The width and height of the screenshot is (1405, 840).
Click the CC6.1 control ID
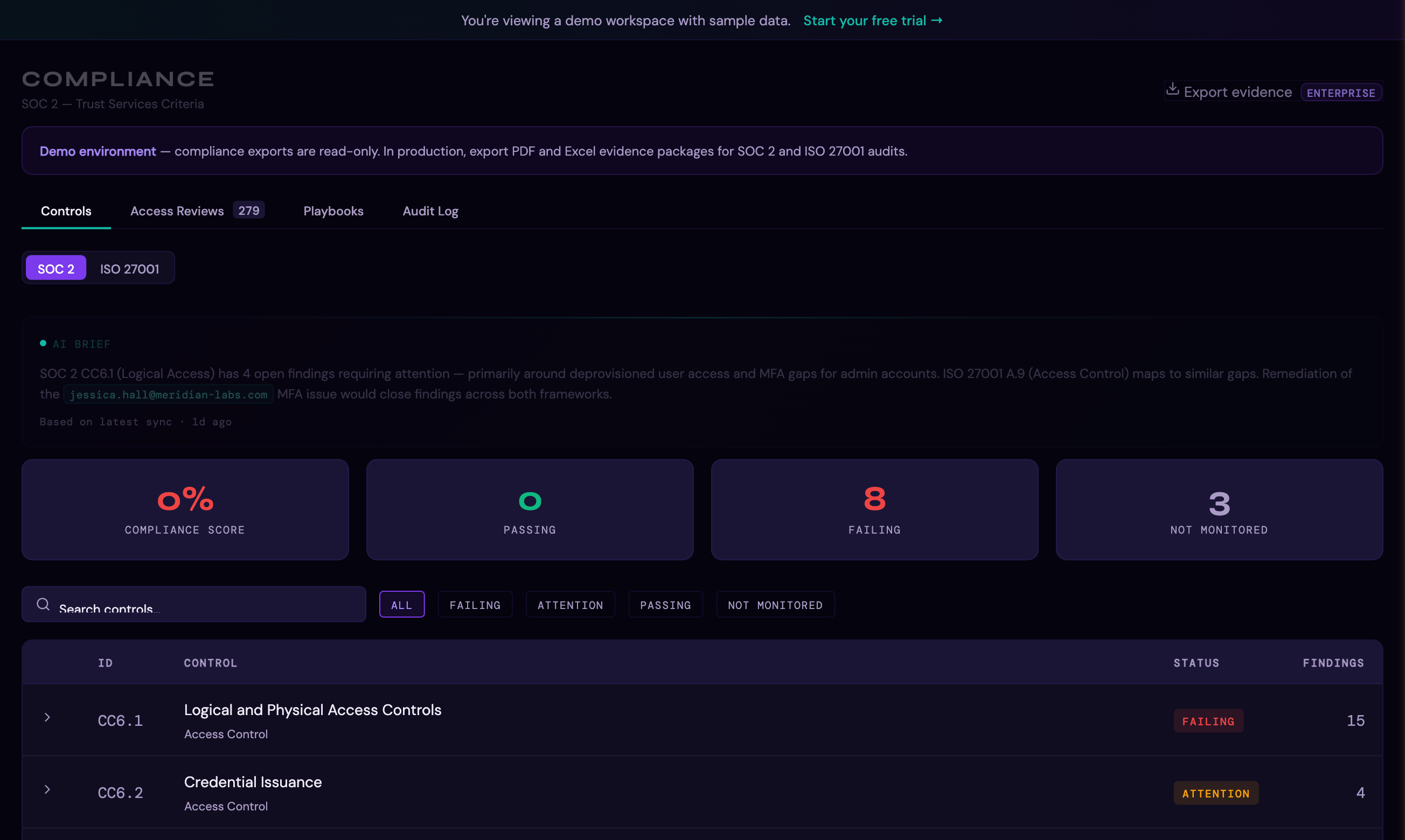(120, 720)
